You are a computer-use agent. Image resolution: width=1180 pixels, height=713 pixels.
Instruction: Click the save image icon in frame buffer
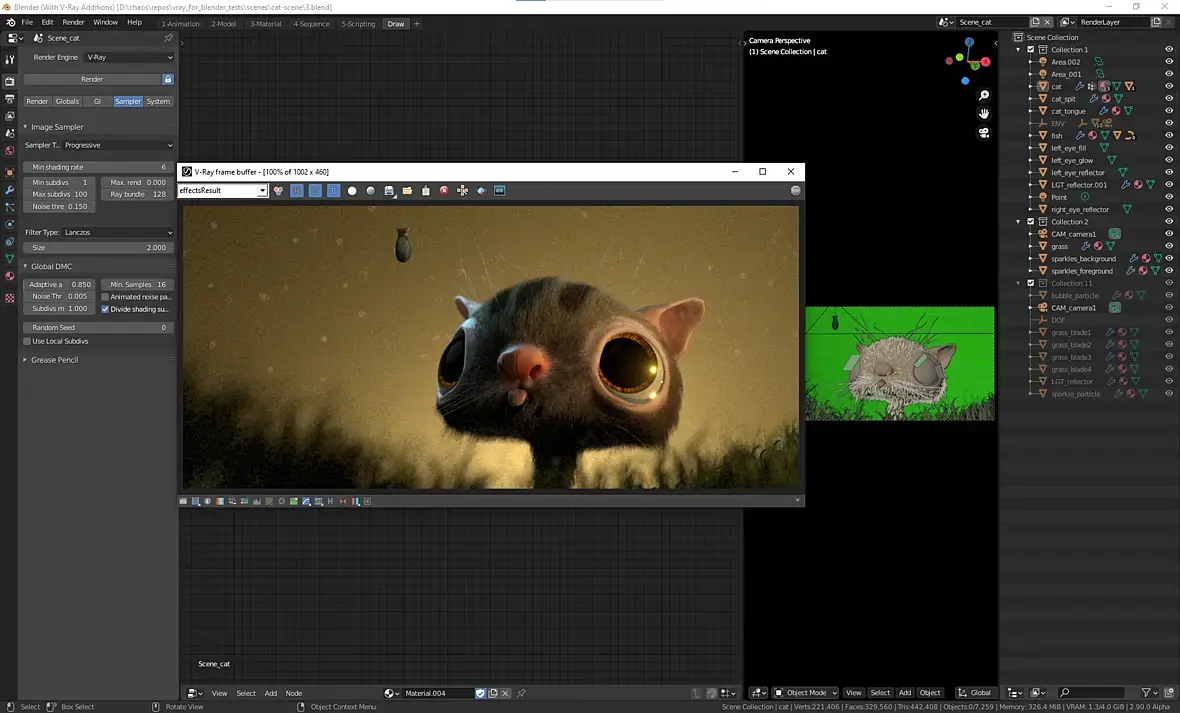389,190
